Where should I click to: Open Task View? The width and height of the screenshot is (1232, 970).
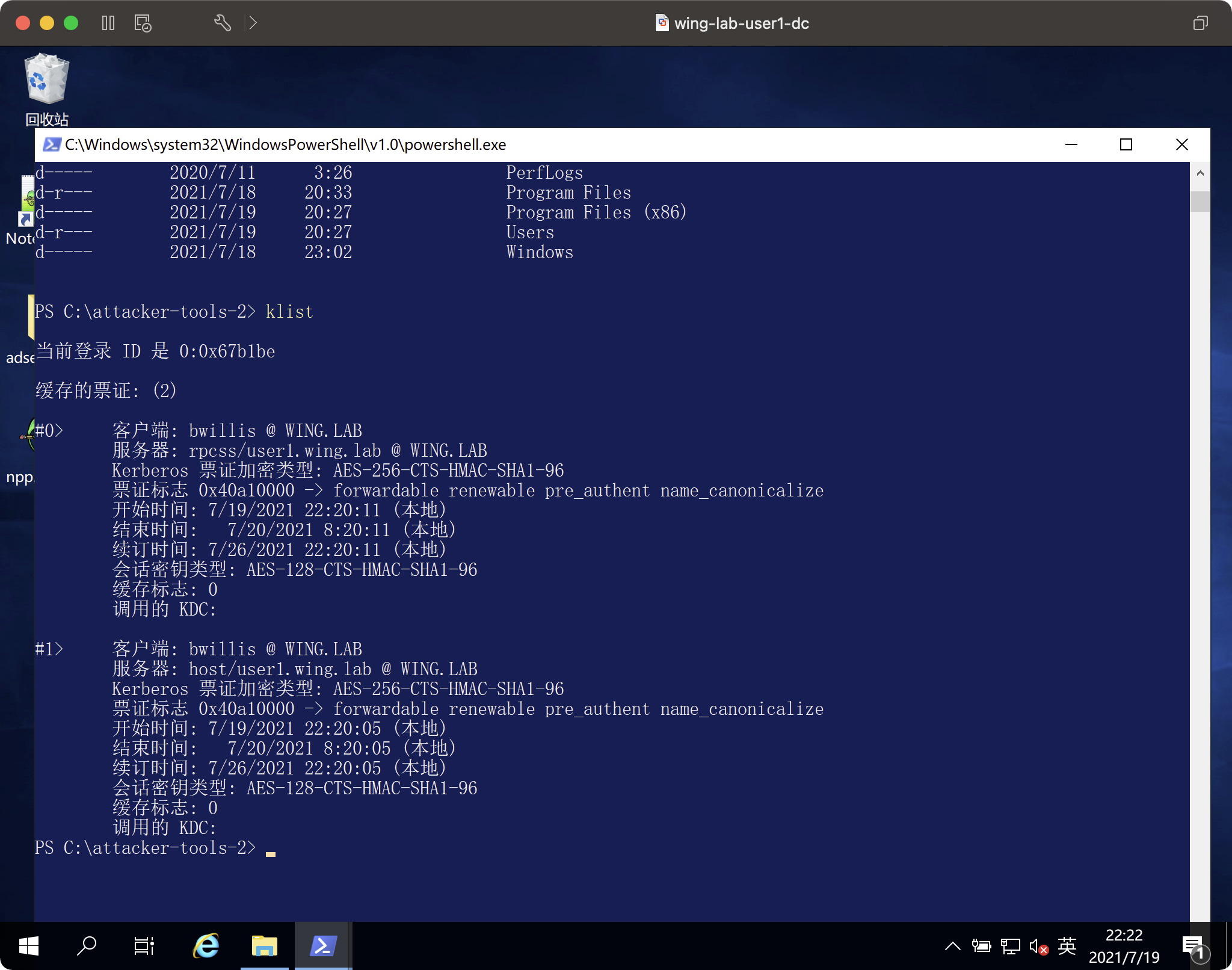coord(144,946)
